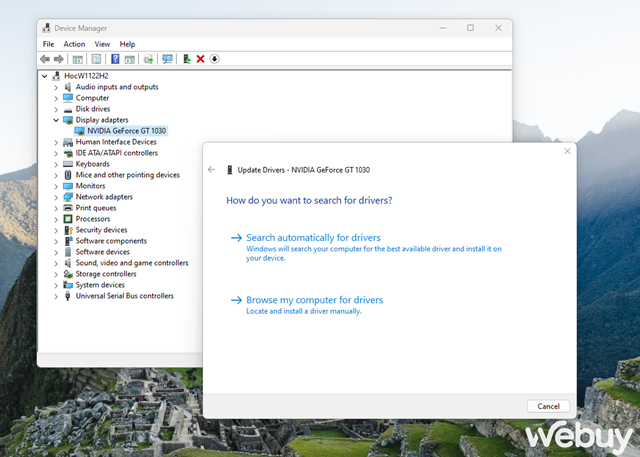Click the Disk drives icon
Screen dimensions: 640x457
[68, 110]
